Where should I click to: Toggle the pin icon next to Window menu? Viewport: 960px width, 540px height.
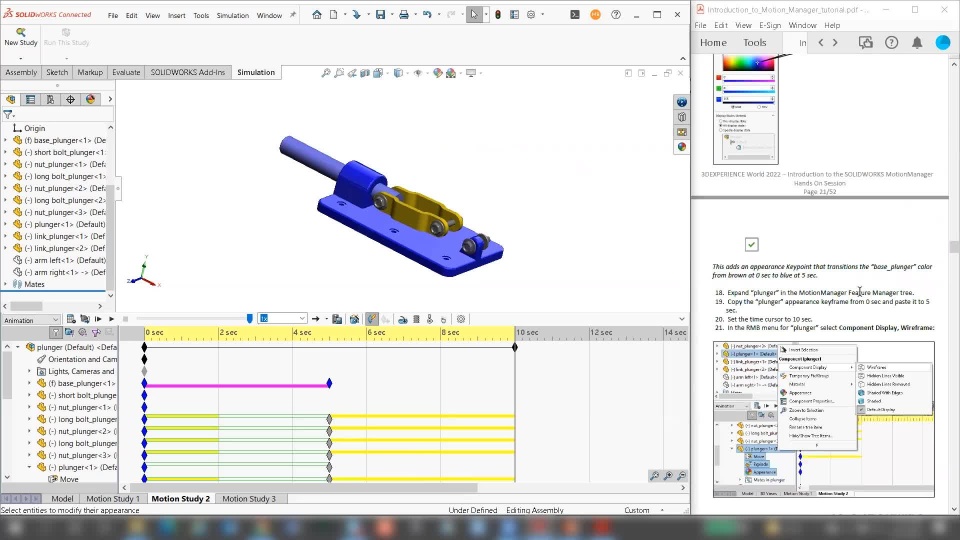click(293, 15)
